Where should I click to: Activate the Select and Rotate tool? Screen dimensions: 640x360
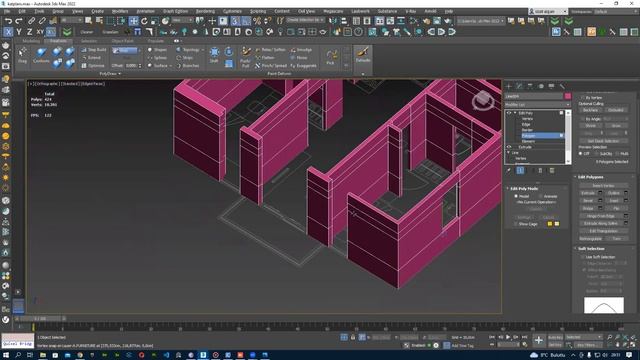[x=144, y=21]
